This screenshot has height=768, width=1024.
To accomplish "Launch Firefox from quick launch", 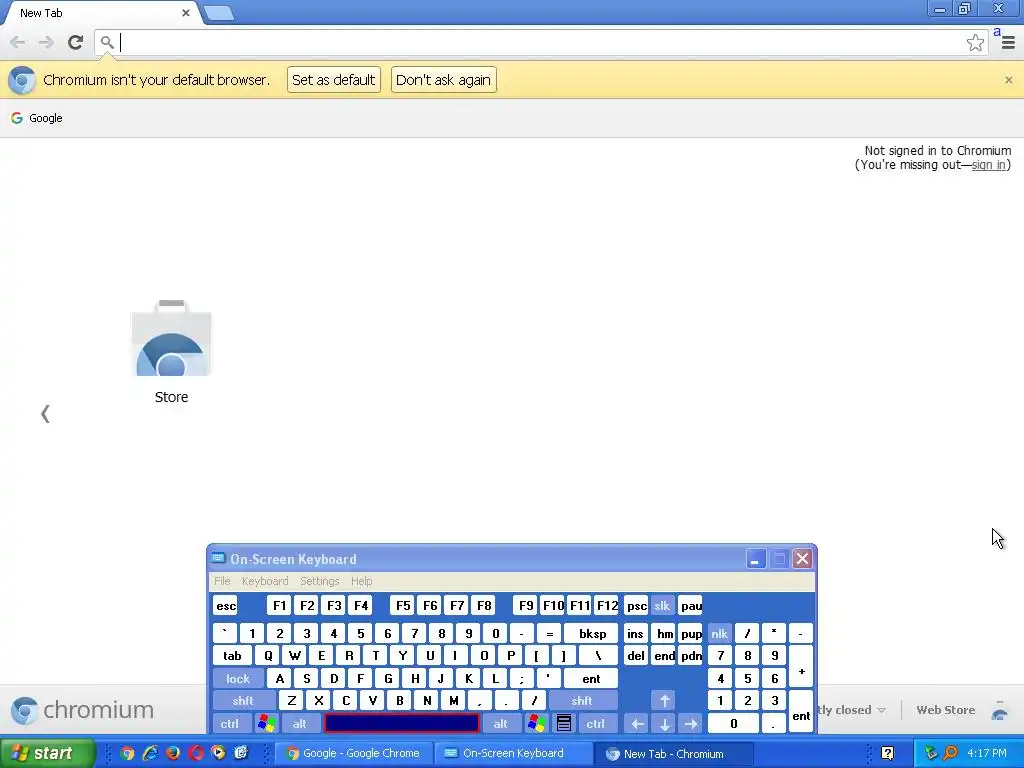I will (x=173, y=753).
